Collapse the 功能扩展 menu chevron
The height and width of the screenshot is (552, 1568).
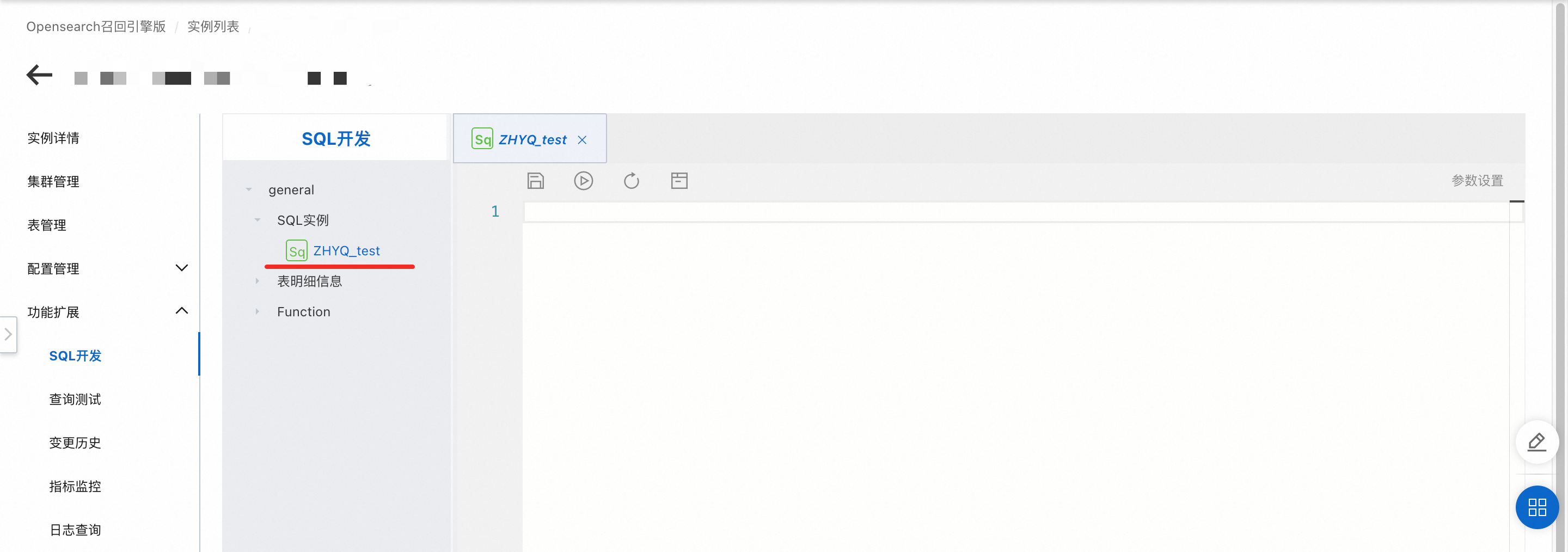pyautogui.click(x=181, y=311)
